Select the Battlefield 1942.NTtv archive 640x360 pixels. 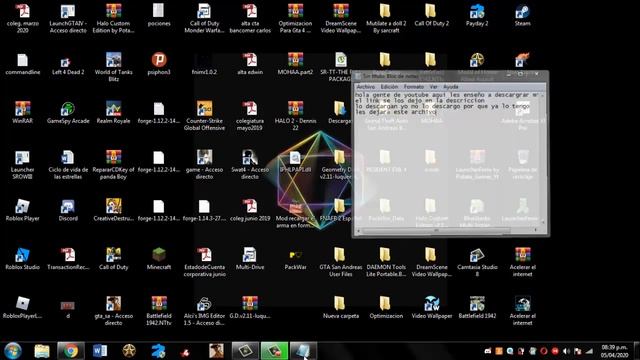[159, 311]
